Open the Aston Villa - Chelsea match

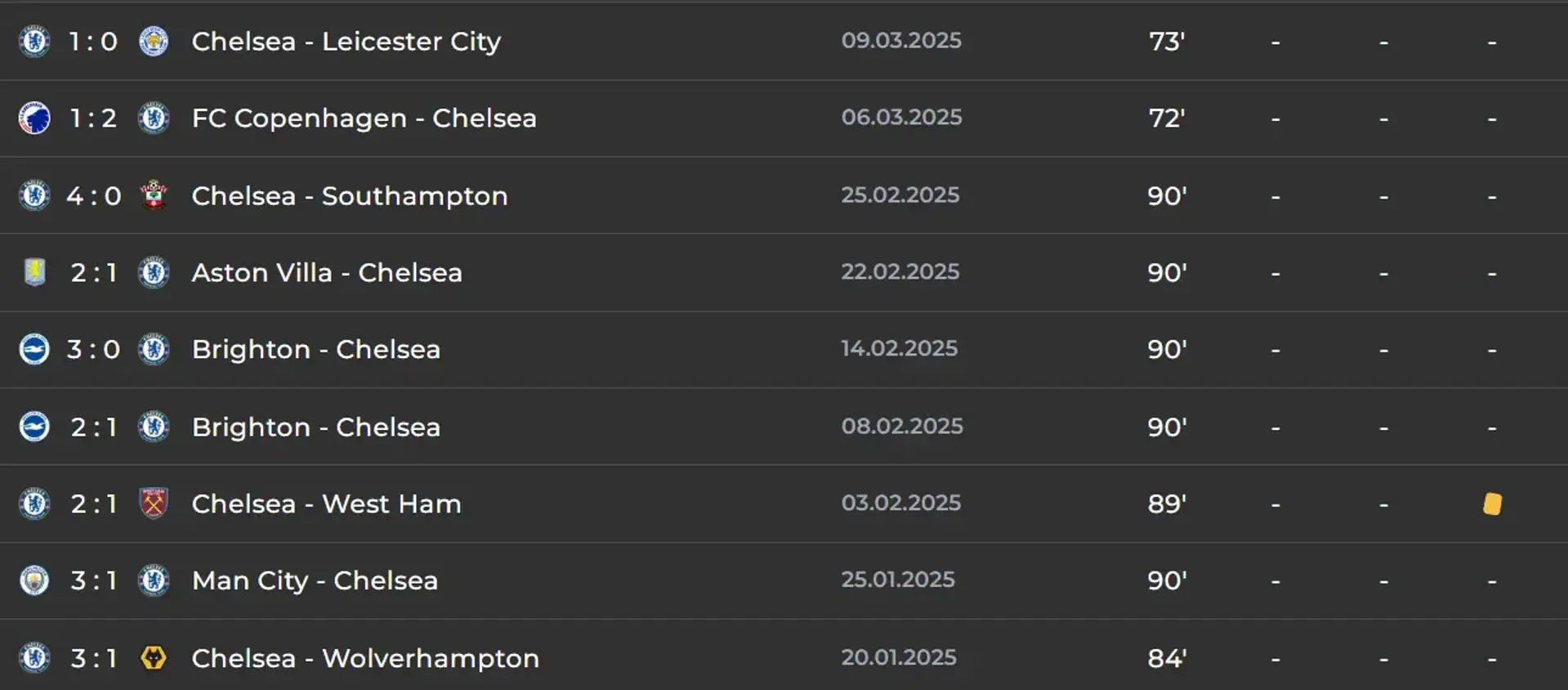pos(327,272)
